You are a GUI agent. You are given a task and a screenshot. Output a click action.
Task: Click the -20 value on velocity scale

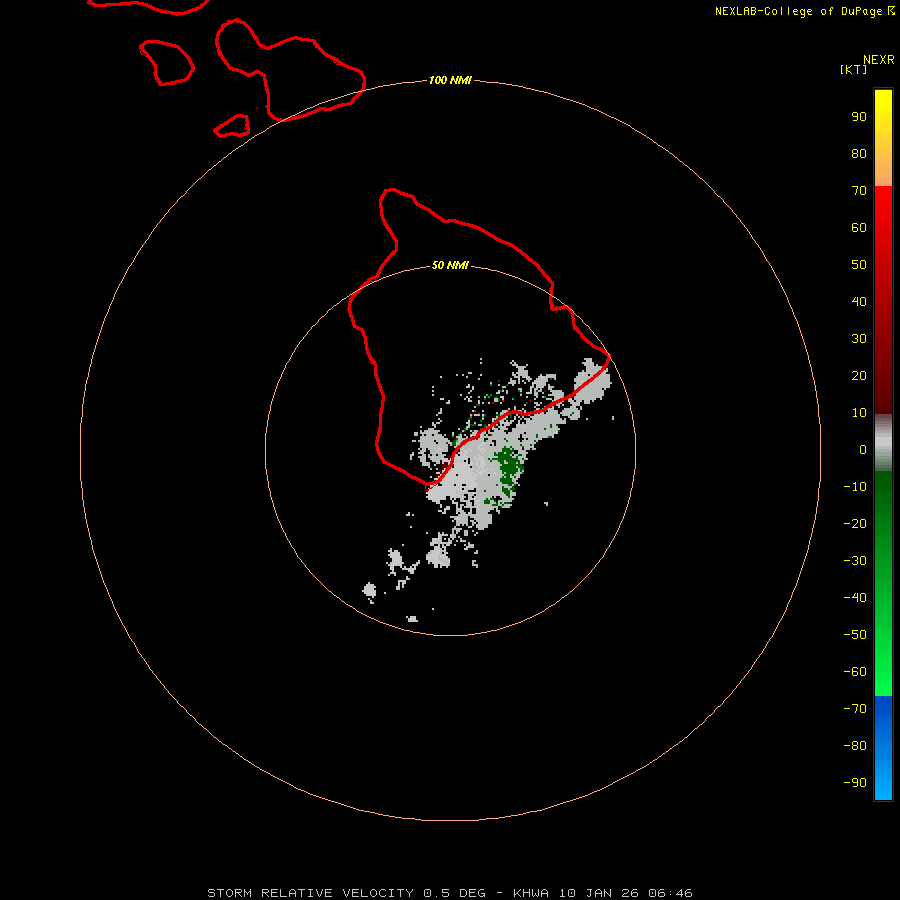pyautogui.click(x=855, y=524)
